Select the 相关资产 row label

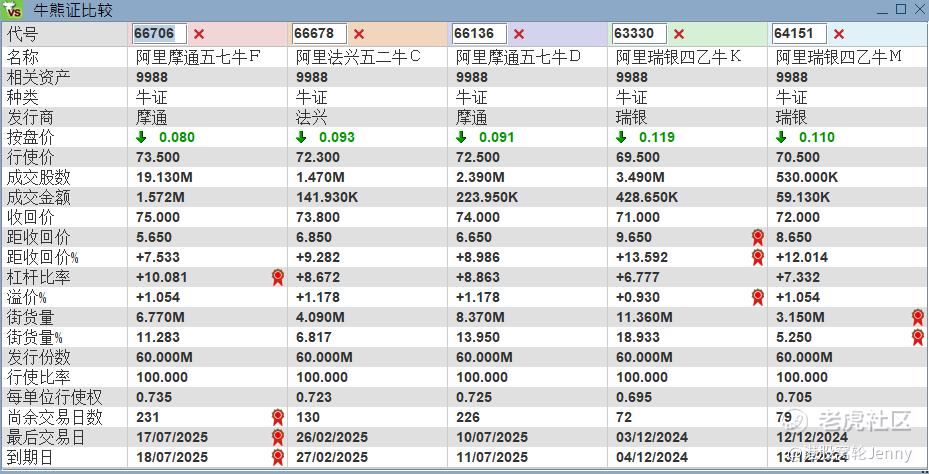coord(39,78)
